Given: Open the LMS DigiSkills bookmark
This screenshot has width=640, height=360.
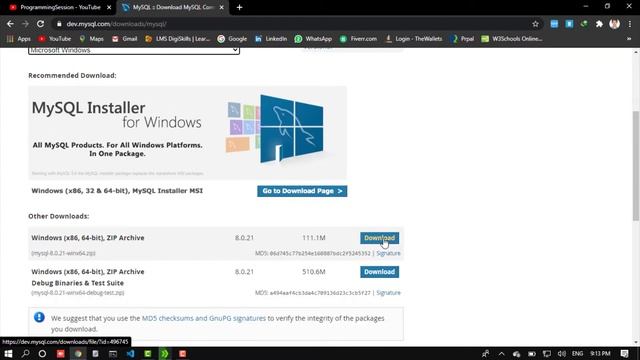Looking at the screenshot, I should pos(178,39).
